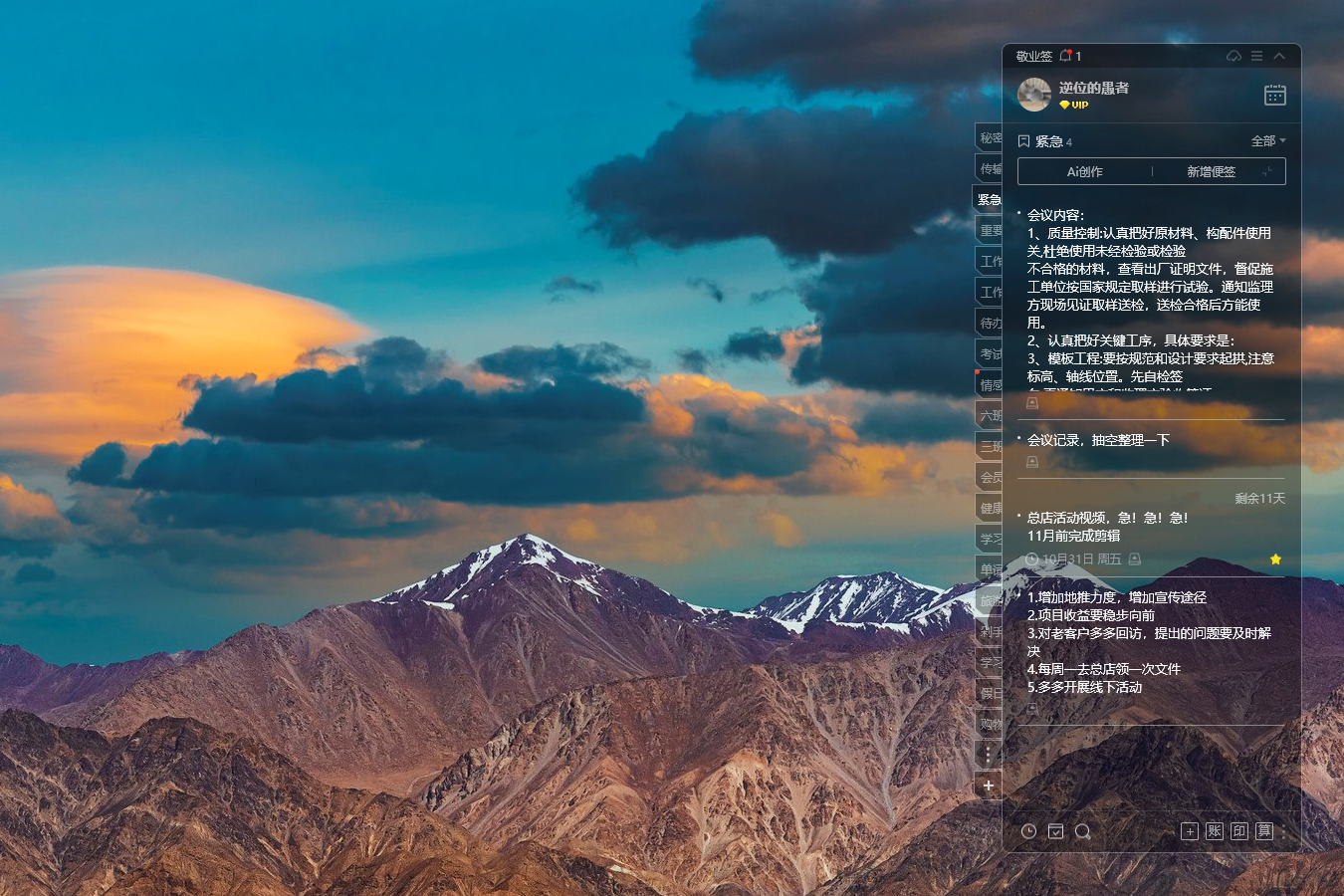The image size is (1344, 896).
Task: Open the completed tasks checkmark icon
Action: pyautogui.click(x=1055, y=831)
